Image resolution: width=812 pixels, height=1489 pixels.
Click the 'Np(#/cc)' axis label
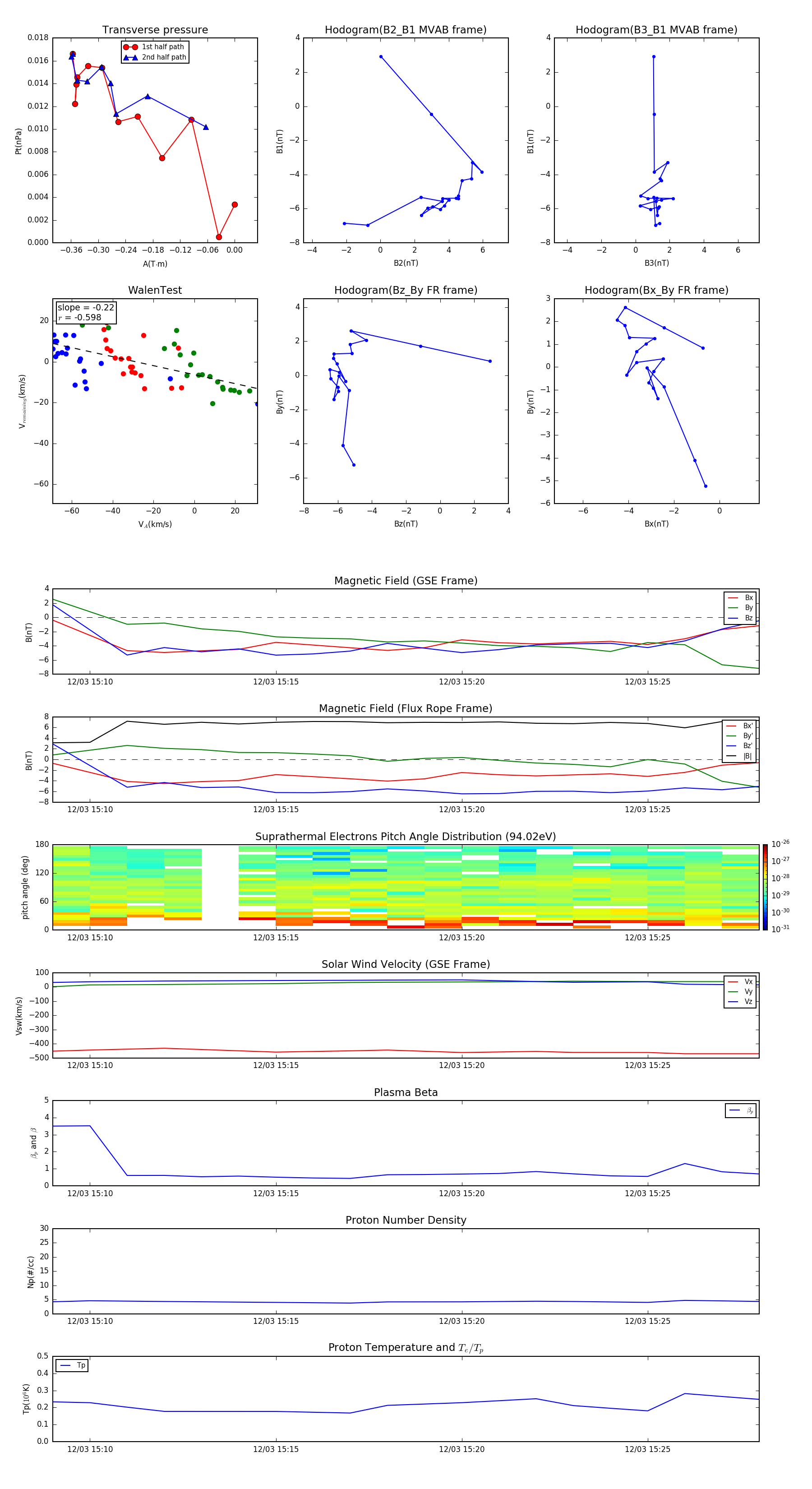click(x=31, y=1272)
